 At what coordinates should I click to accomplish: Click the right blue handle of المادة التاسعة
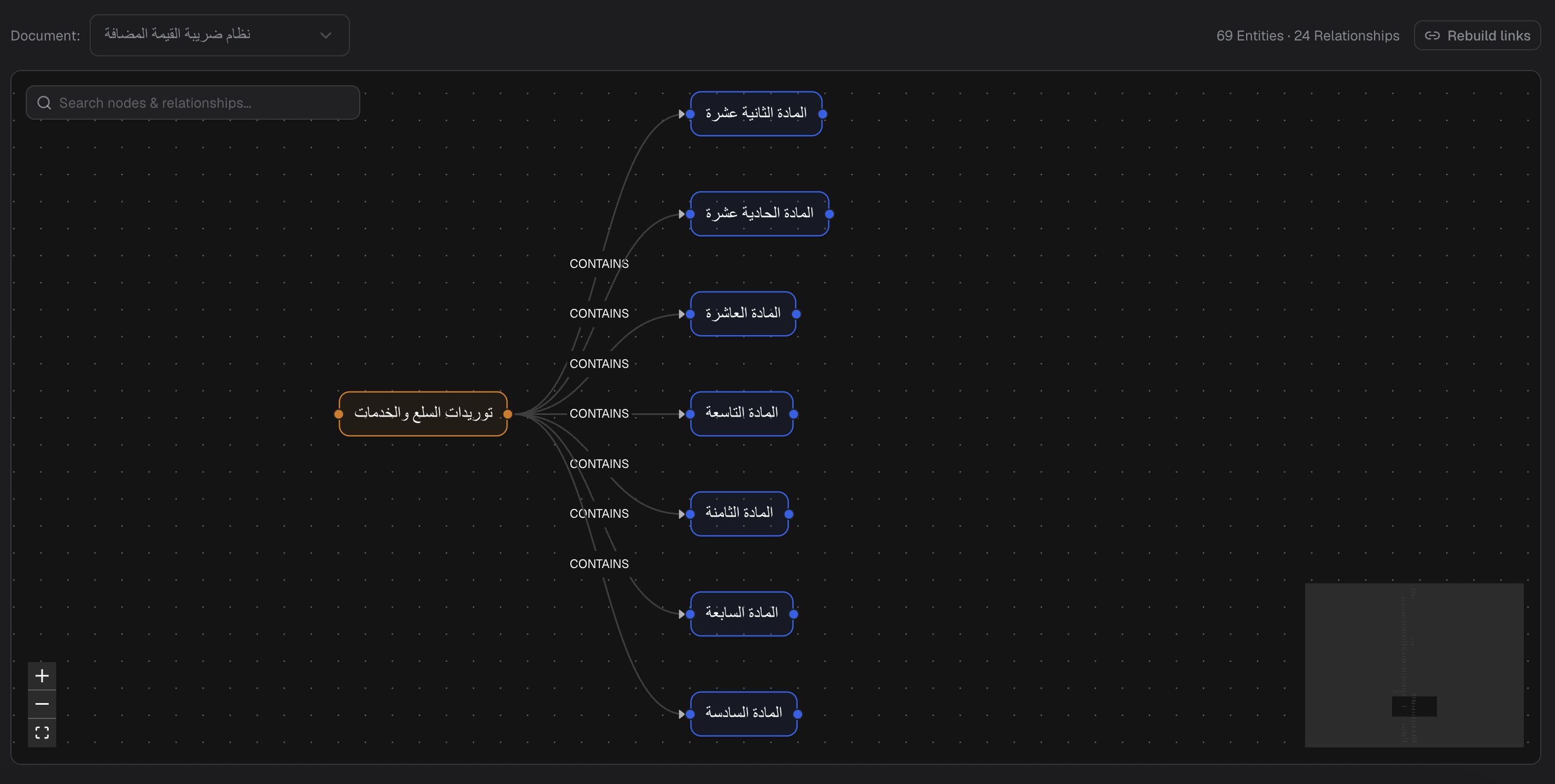coord(794,414)
